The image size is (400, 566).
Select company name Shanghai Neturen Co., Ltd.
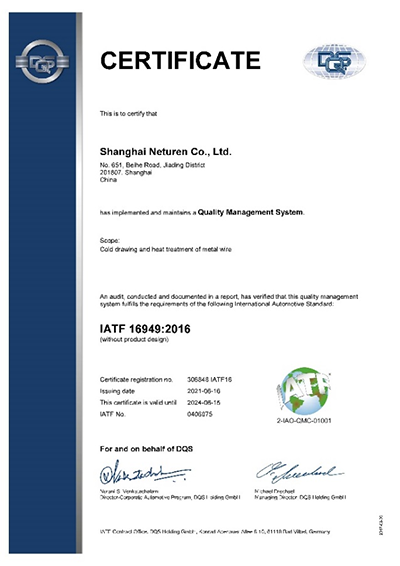click(165, 152)
